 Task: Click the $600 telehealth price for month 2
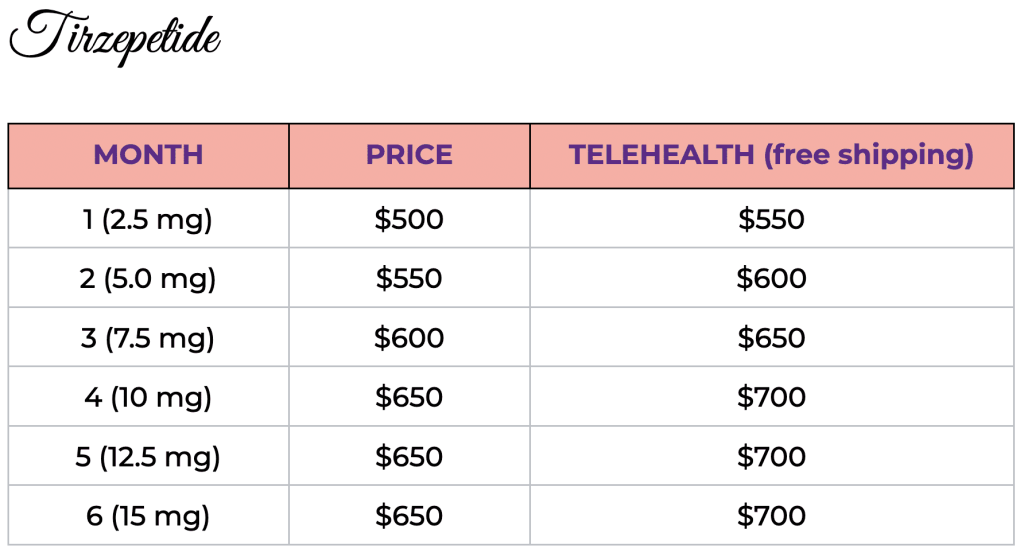point(771,278)
